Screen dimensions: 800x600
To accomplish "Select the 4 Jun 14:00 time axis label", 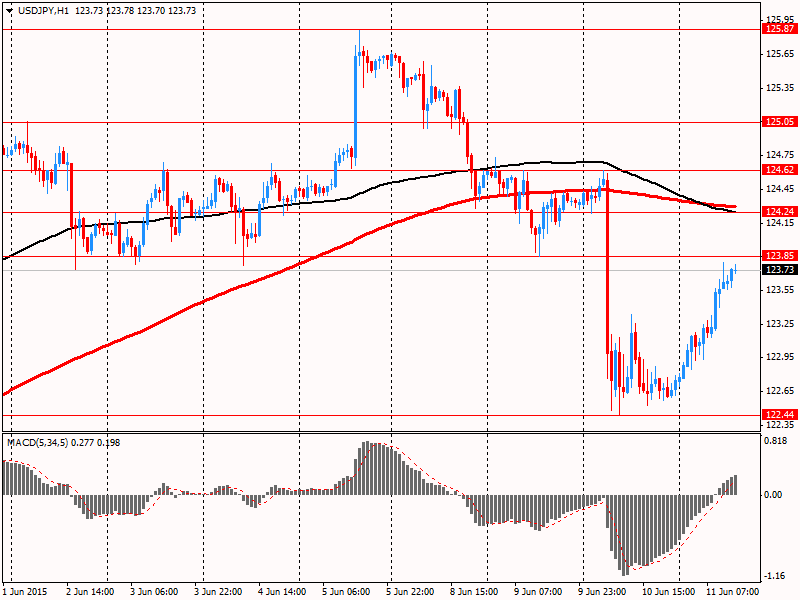I will click(282, 592).
